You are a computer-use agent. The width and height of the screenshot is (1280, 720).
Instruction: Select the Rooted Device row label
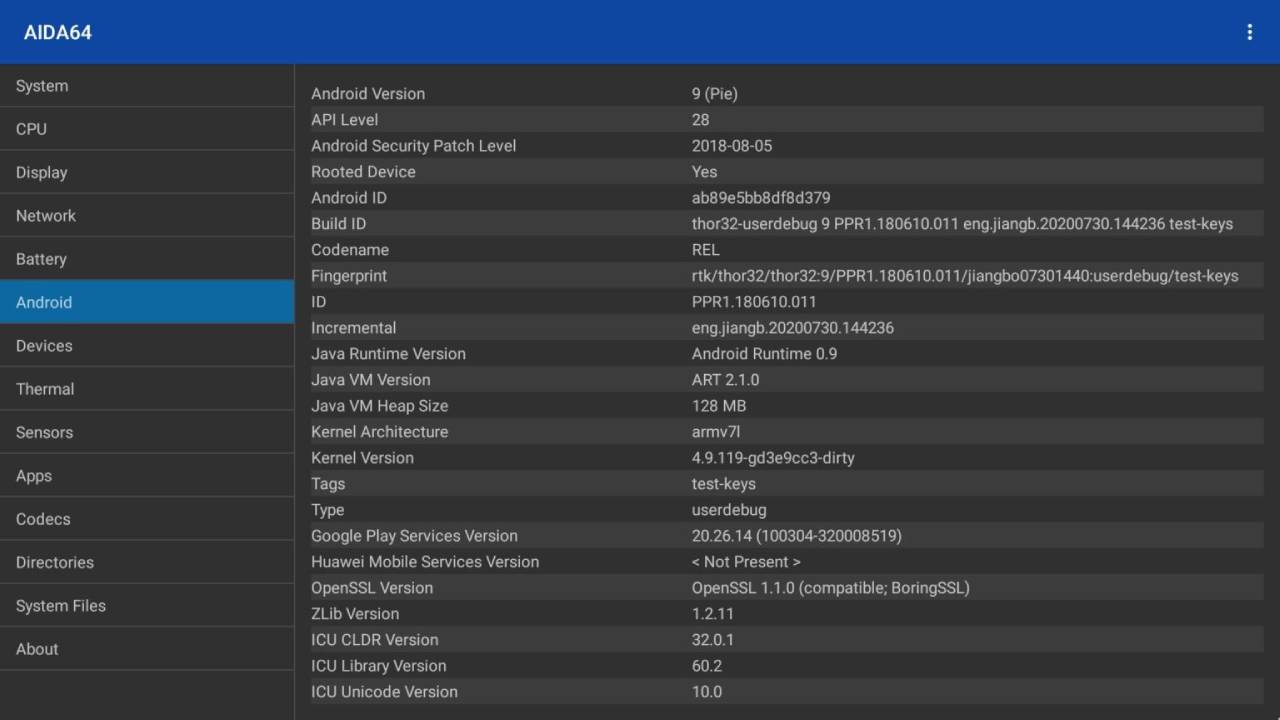[x=363, y=172]
